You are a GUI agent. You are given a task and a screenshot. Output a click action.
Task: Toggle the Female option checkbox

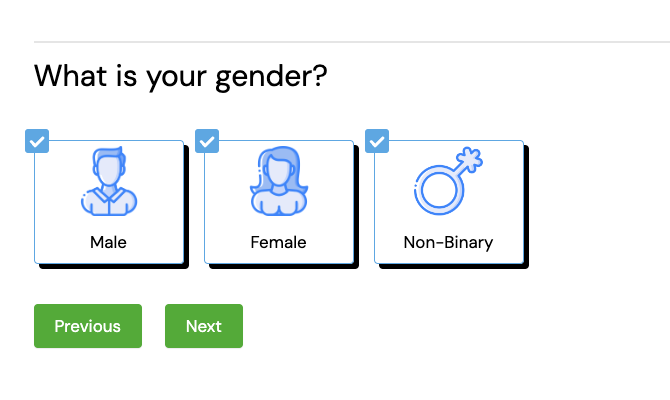pos(207,142)
